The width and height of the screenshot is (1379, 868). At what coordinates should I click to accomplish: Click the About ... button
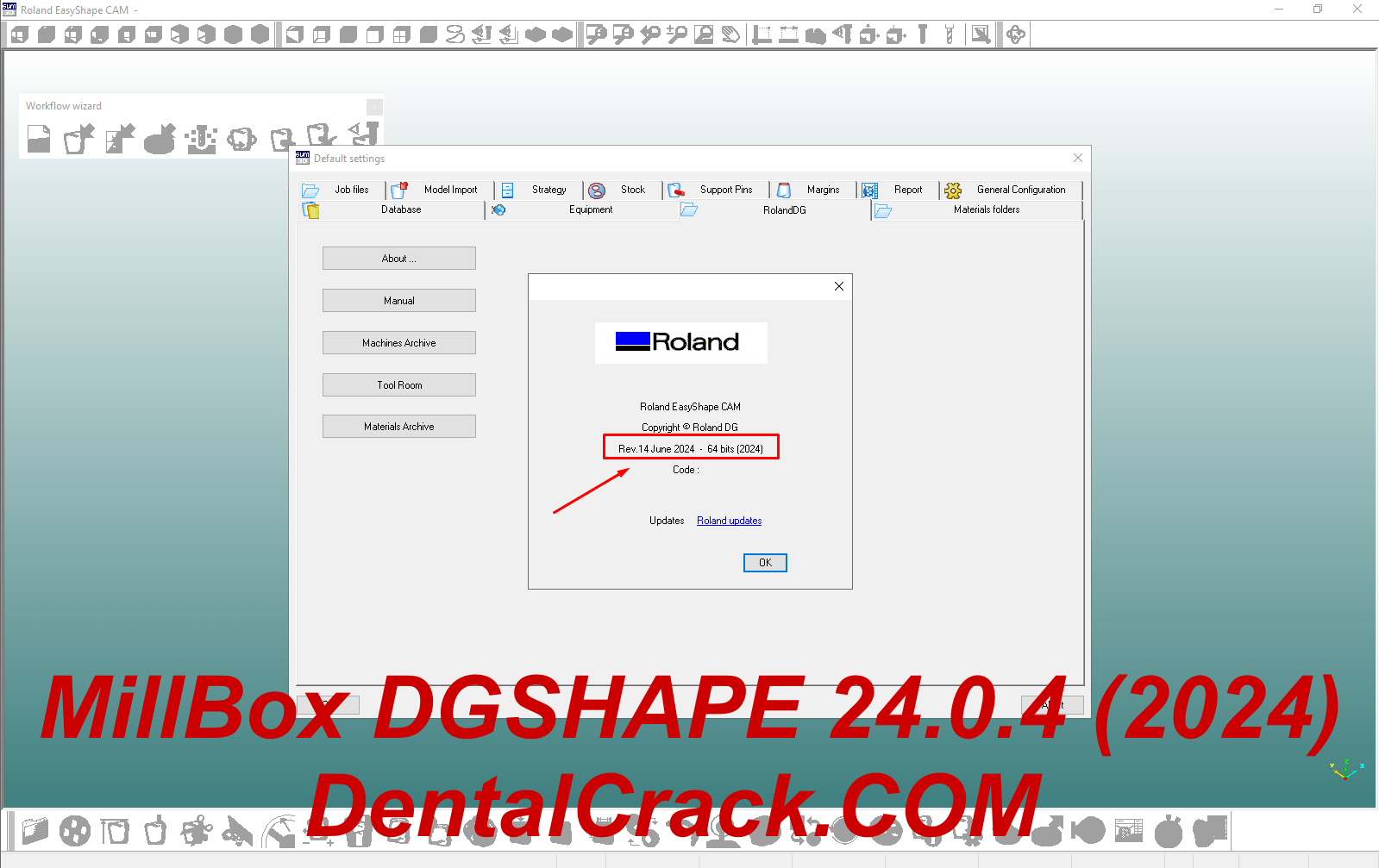pyautogui.click(x=399, y=259)
